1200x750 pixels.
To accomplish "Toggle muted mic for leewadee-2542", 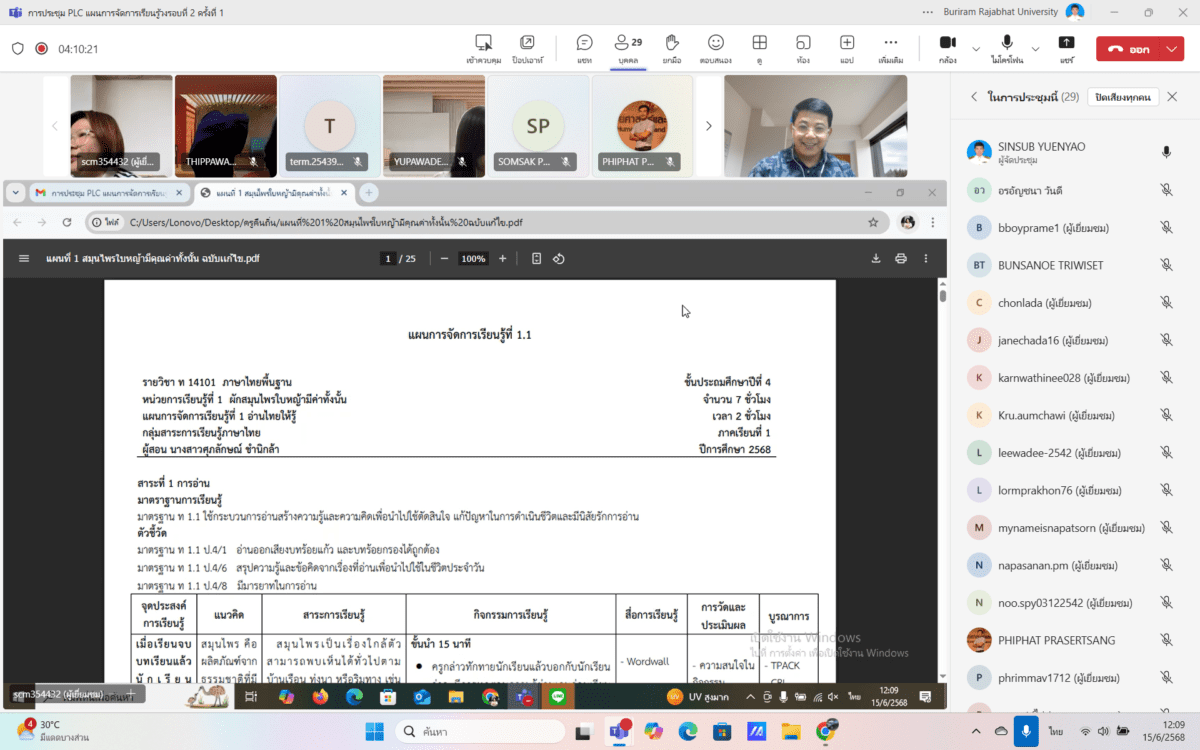I will tap(1166, 452).
